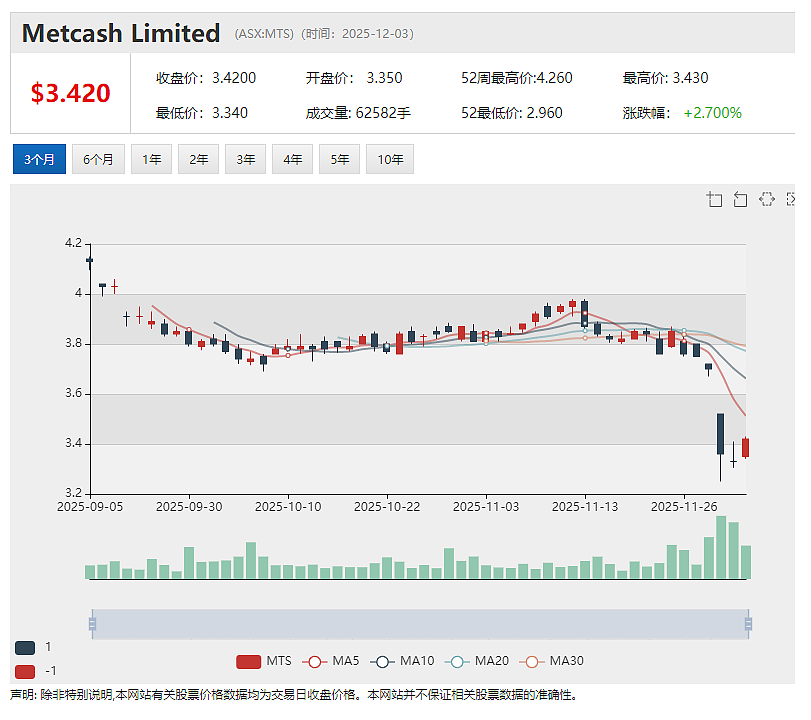Activate the area zoom tool icon
Image resolution: width=811 pixels, height=720 pixels.
[715, 199]
